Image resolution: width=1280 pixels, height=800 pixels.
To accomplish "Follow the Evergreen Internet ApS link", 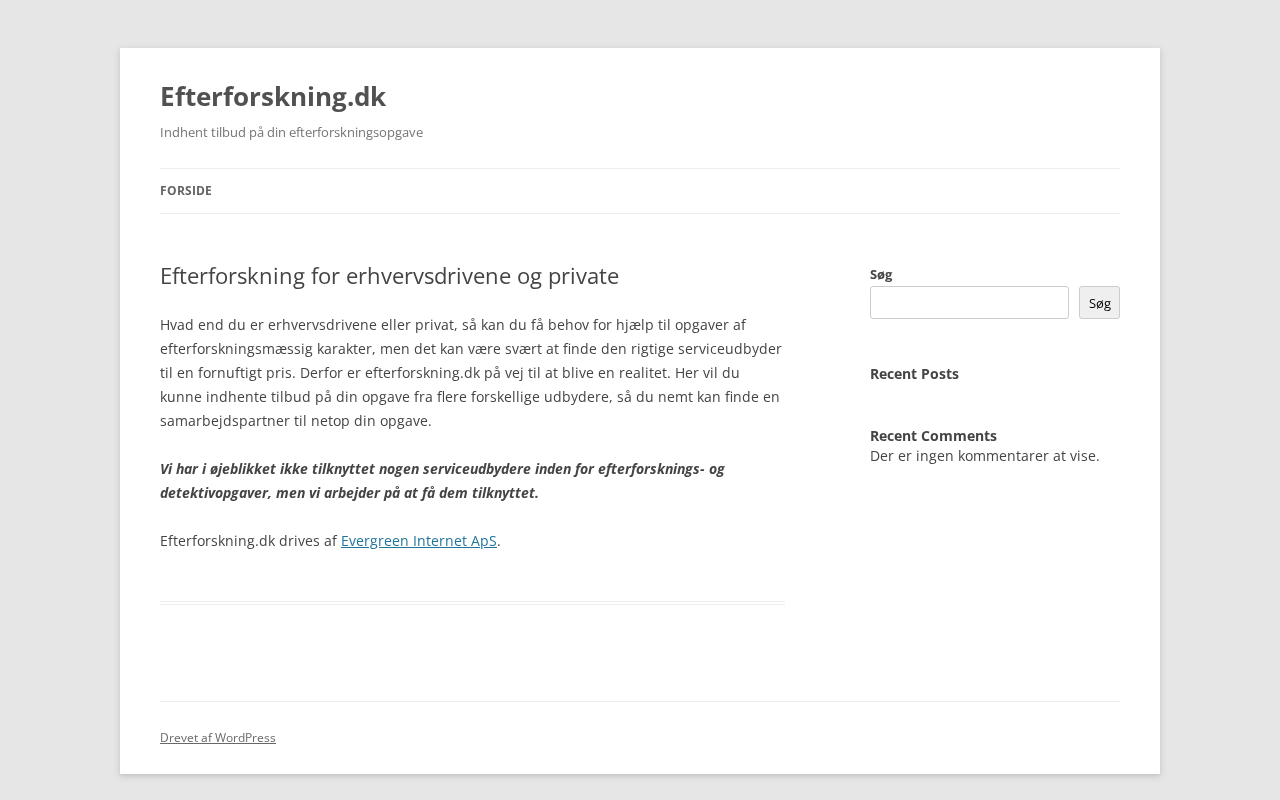I will [418, 541].
